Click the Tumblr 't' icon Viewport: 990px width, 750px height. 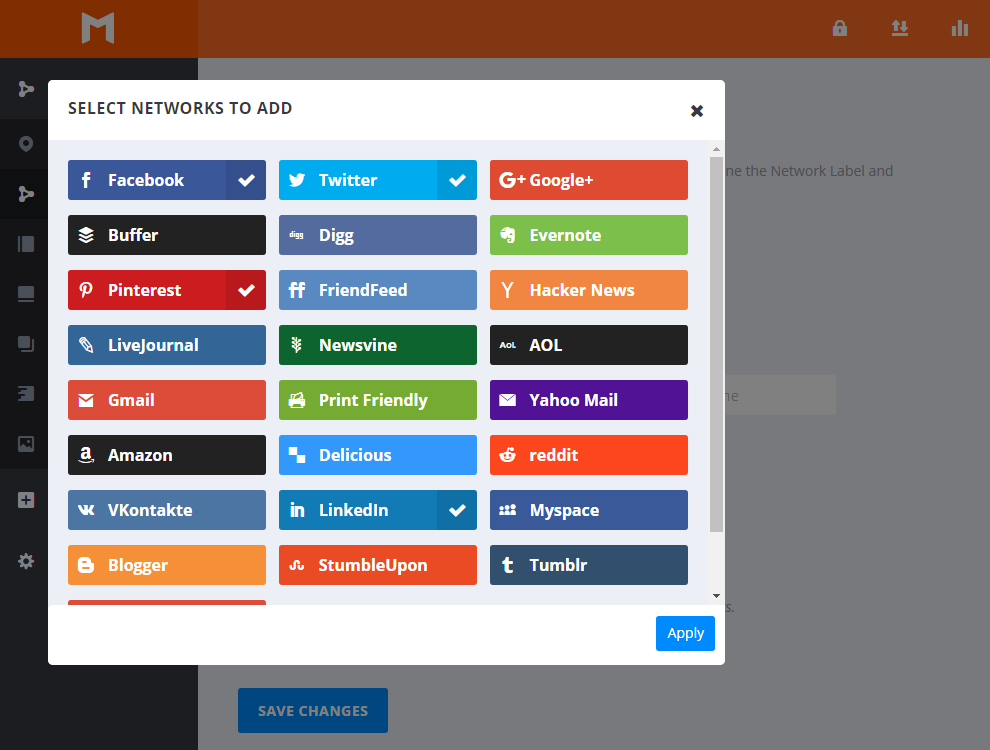[x=508, y=565]
